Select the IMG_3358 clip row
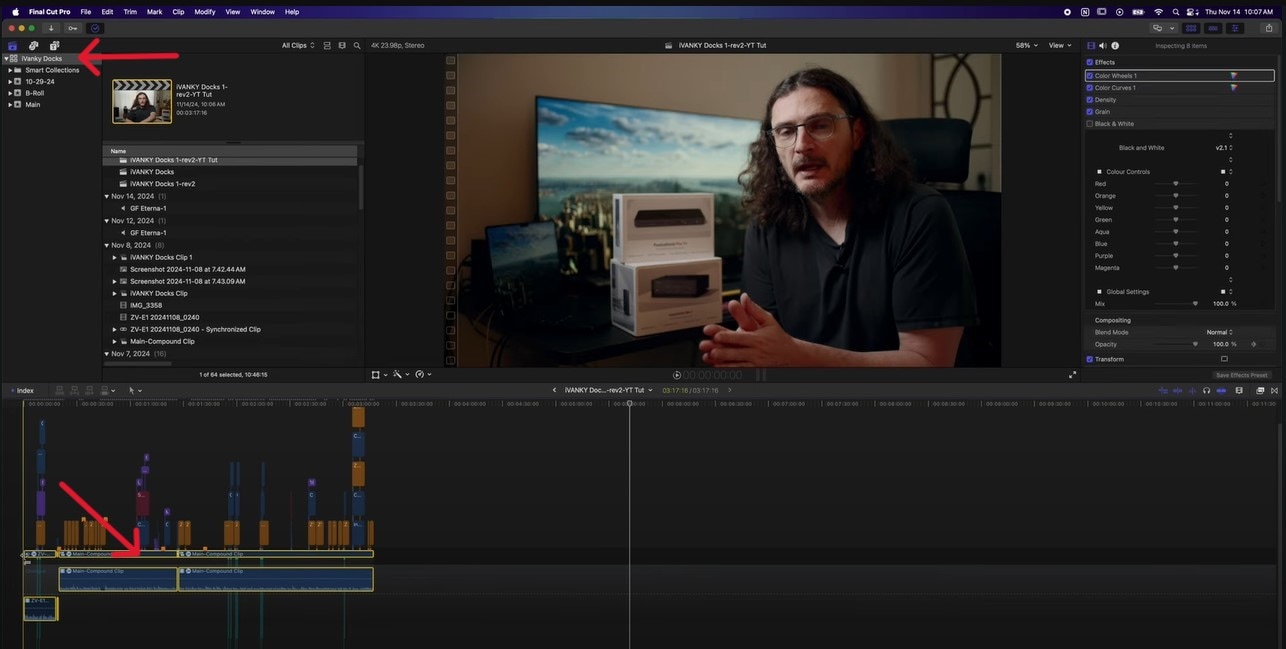 tap(230, 305)
